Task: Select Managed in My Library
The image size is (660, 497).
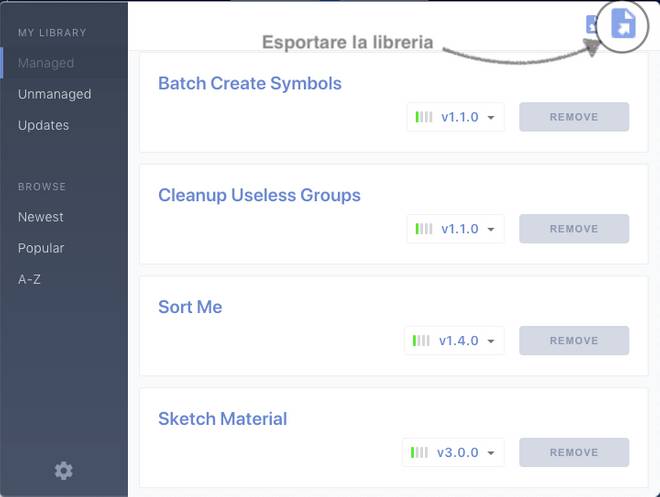Action: click(46, 63)
